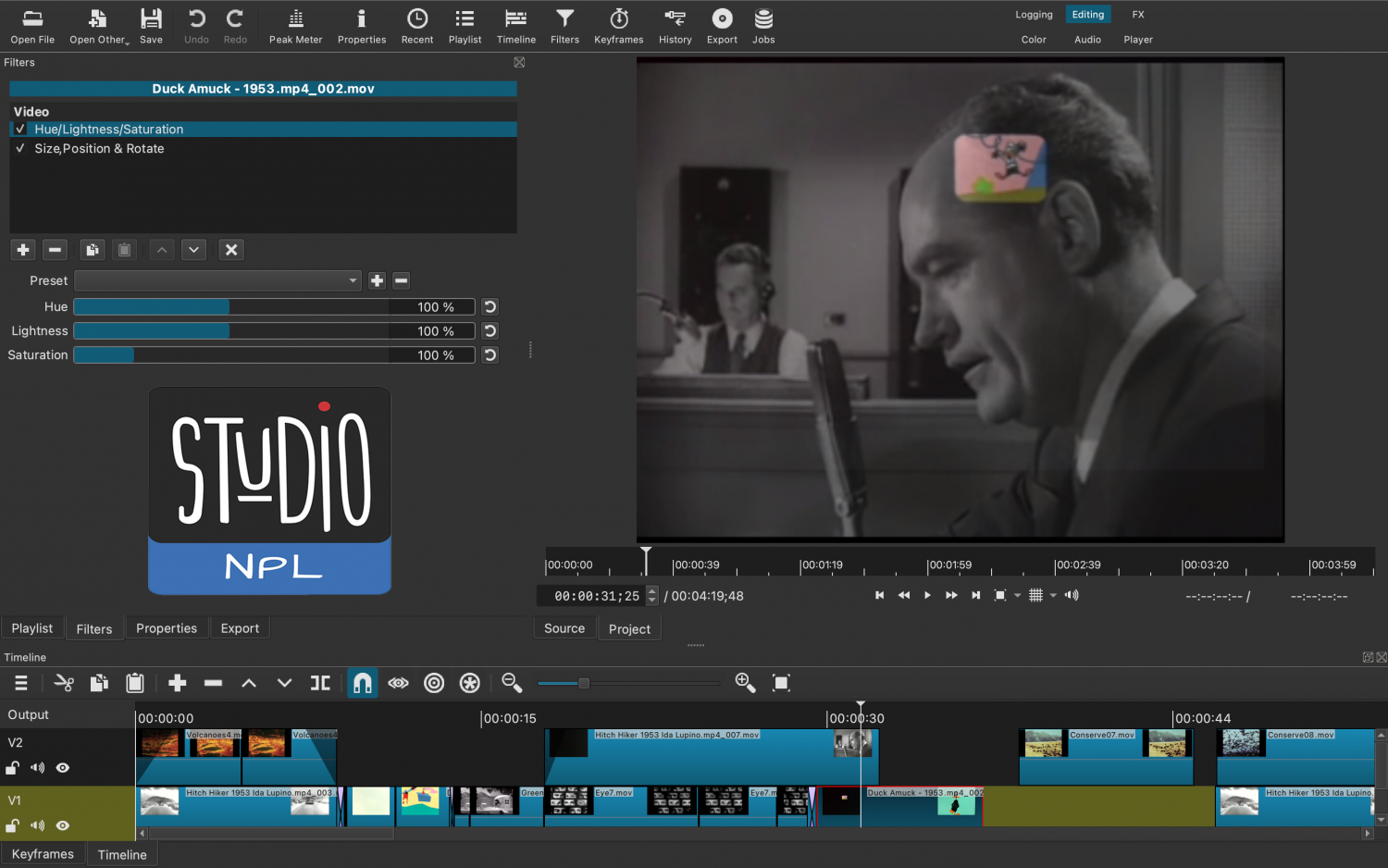Disable the Size, Position & Rotate filter

pyautogui.click(x=20, y=149)
